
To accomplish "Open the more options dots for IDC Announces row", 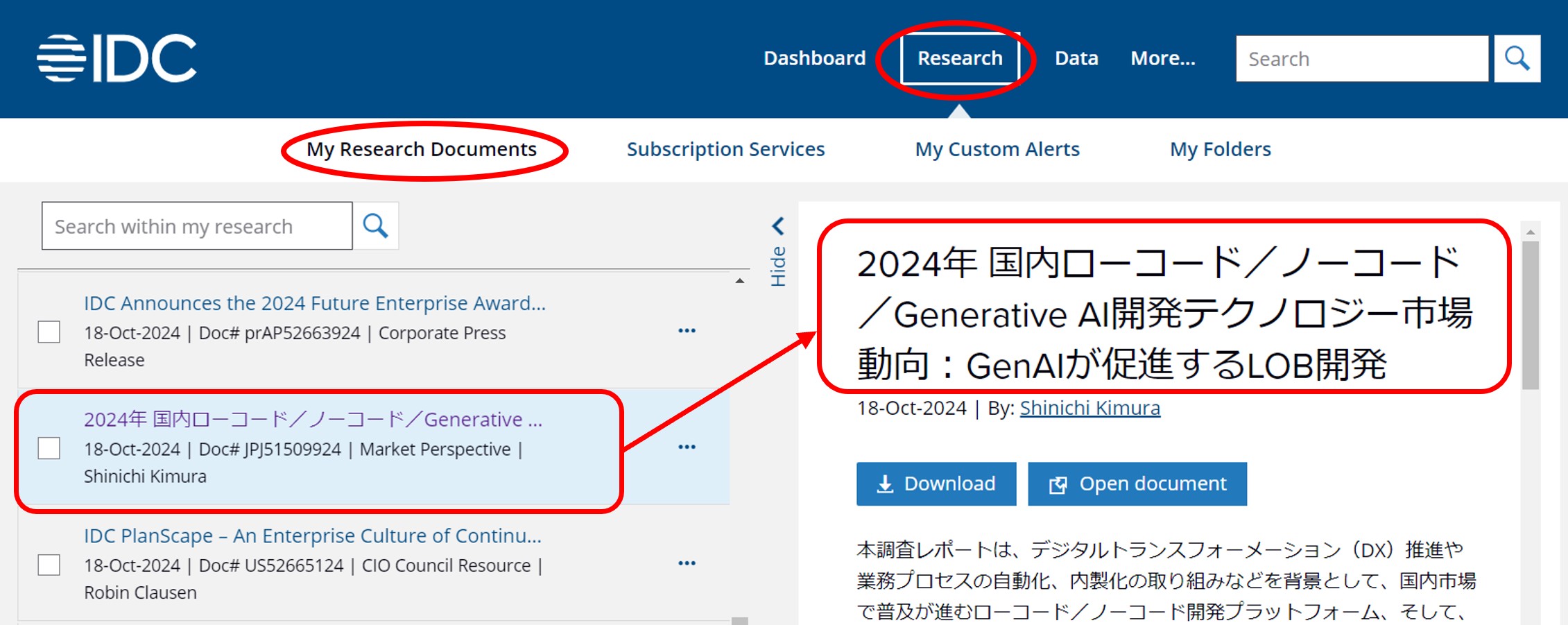I will (x=687, y=331).
